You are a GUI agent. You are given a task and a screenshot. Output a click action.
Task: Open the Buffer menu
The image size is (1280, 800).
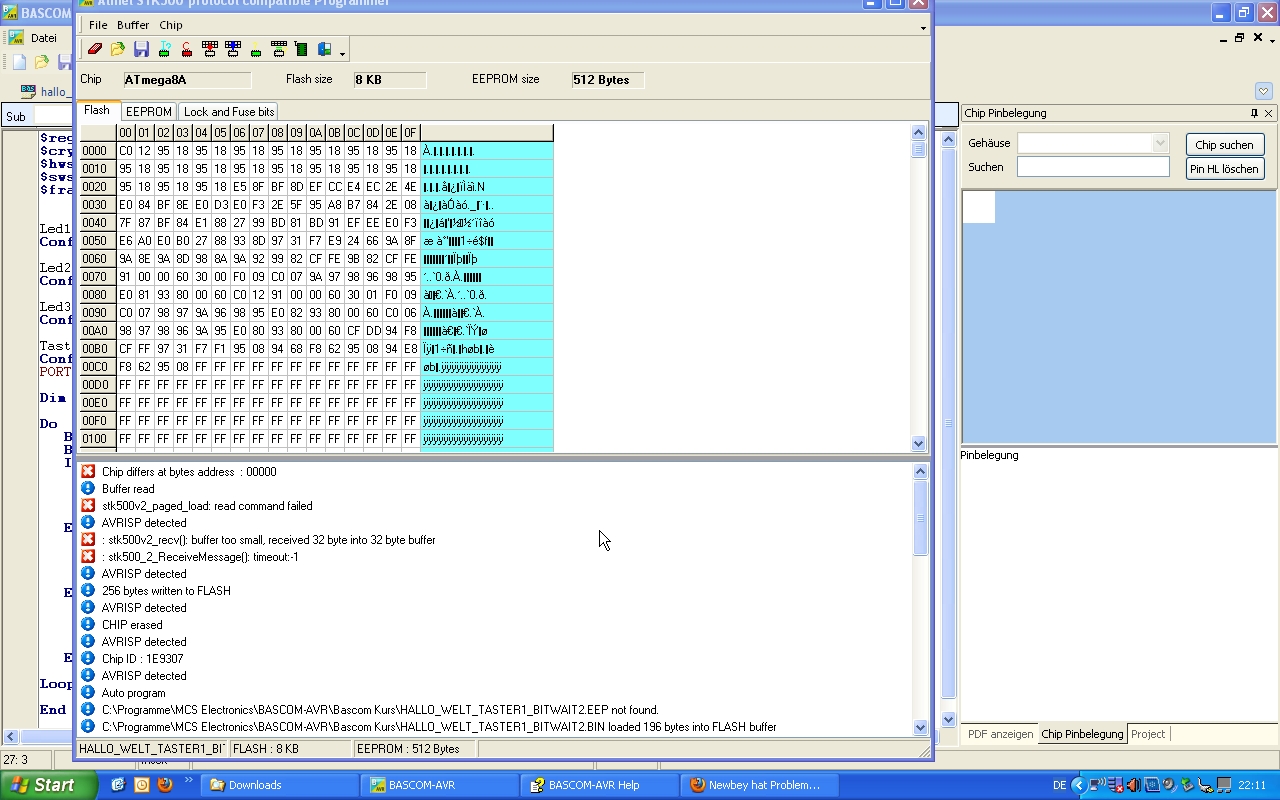(133, 25)
